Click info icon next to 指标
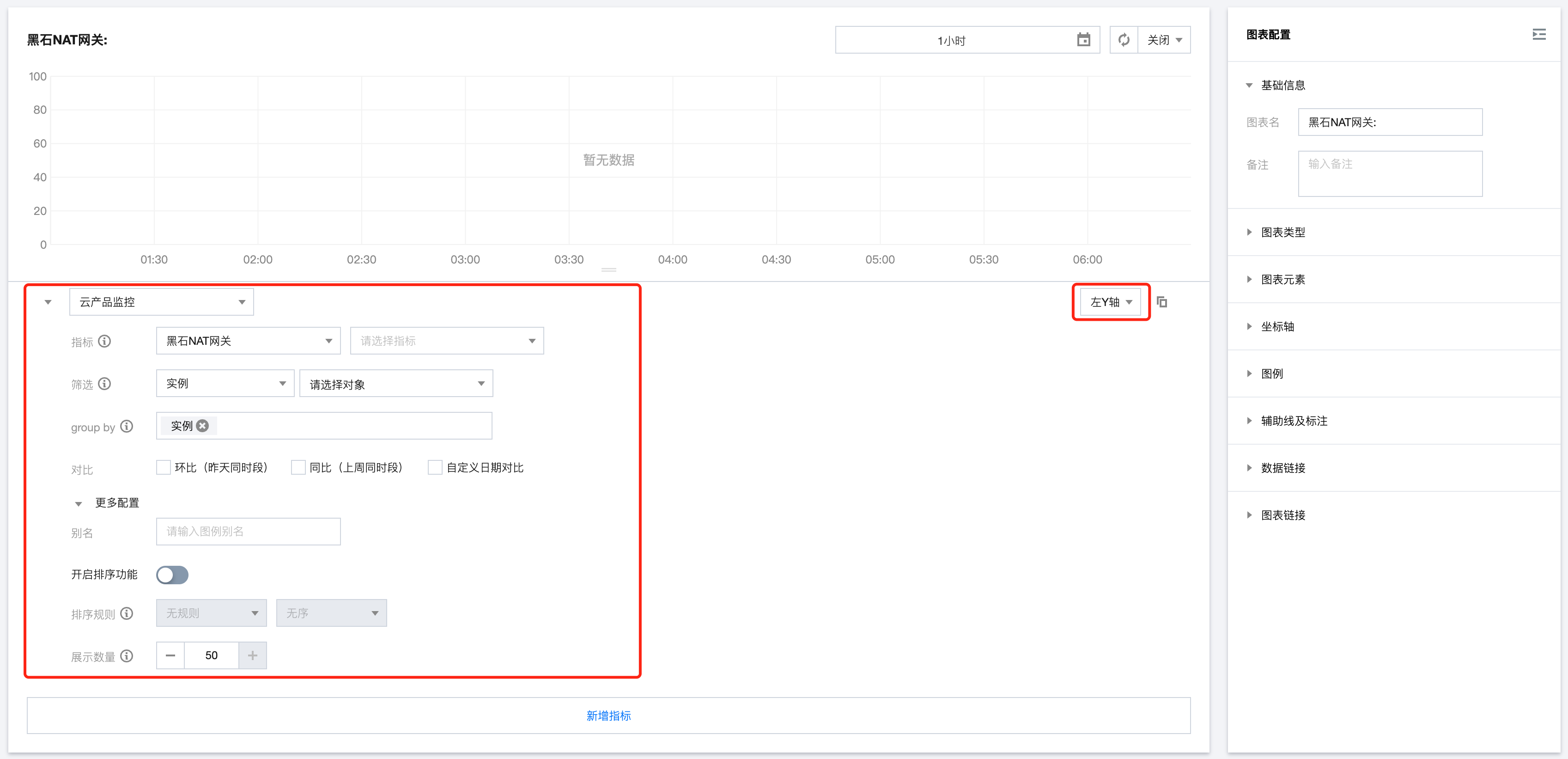The width and height of the screenshot is (1568, 759). coord(105,341)
